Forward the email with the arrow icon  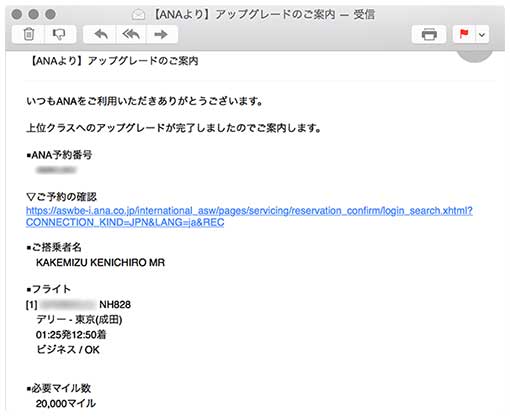[x=161, y=34]
